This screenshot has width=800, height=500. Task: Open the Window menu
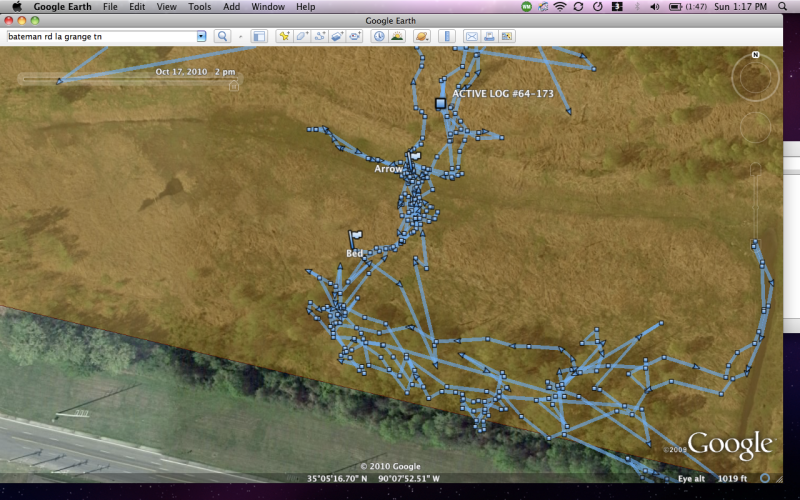coord(268,7)
